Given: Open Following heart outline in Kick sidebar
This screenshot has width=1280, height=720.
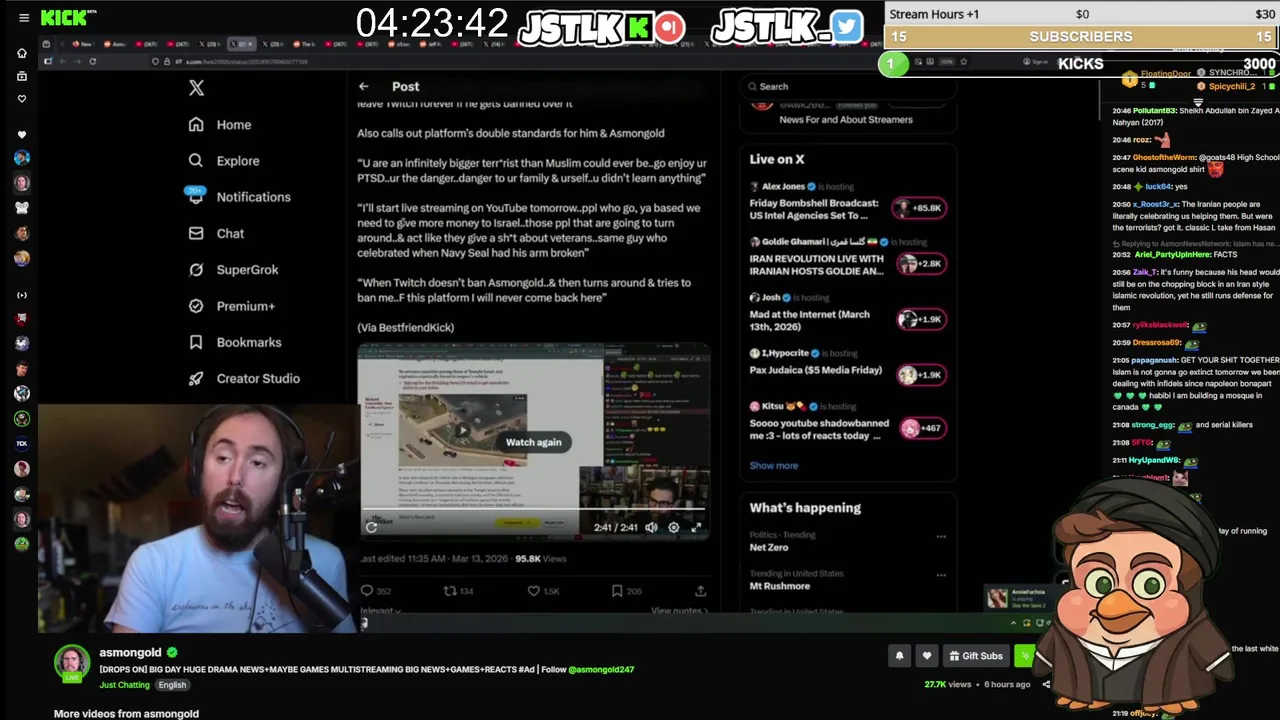Looking at the screenshot, I should 22,99.
